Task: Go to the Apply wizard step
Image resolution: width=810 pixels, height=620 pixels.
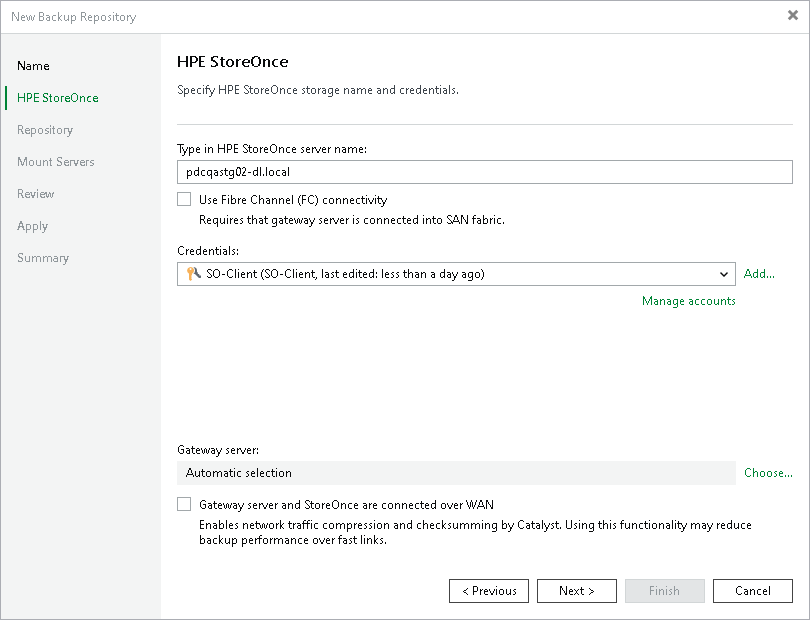Action: pyautogui.click(x=33, y=226)
